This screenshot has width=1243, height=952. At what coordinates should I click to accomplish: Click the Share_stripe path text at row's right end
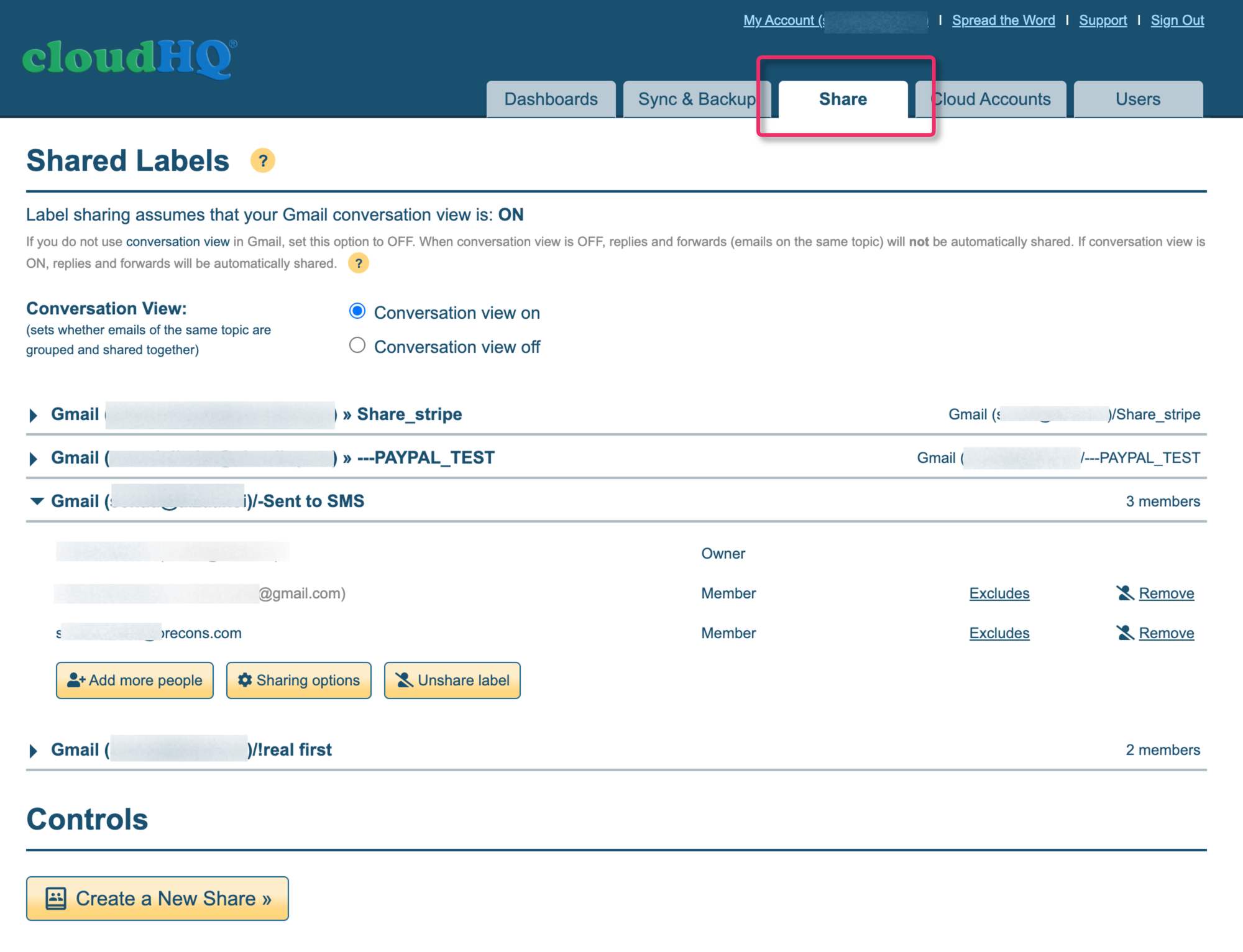tap(1074, 414)
